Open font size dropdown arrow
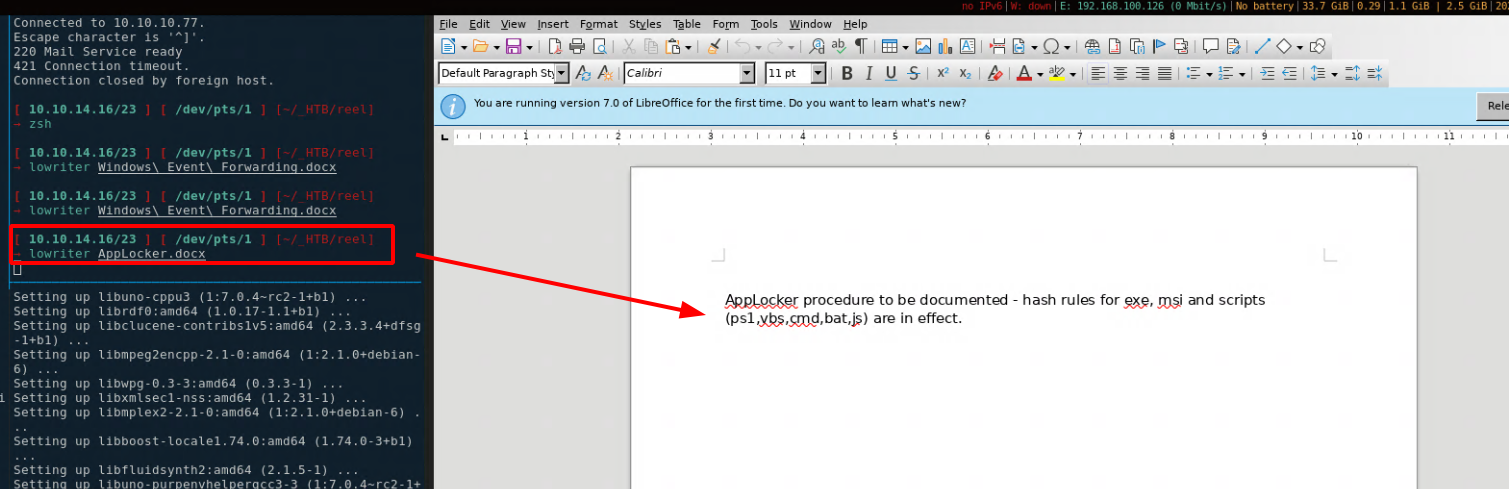The height and width of the screenshot is (489, 1509). pos(819,73)
